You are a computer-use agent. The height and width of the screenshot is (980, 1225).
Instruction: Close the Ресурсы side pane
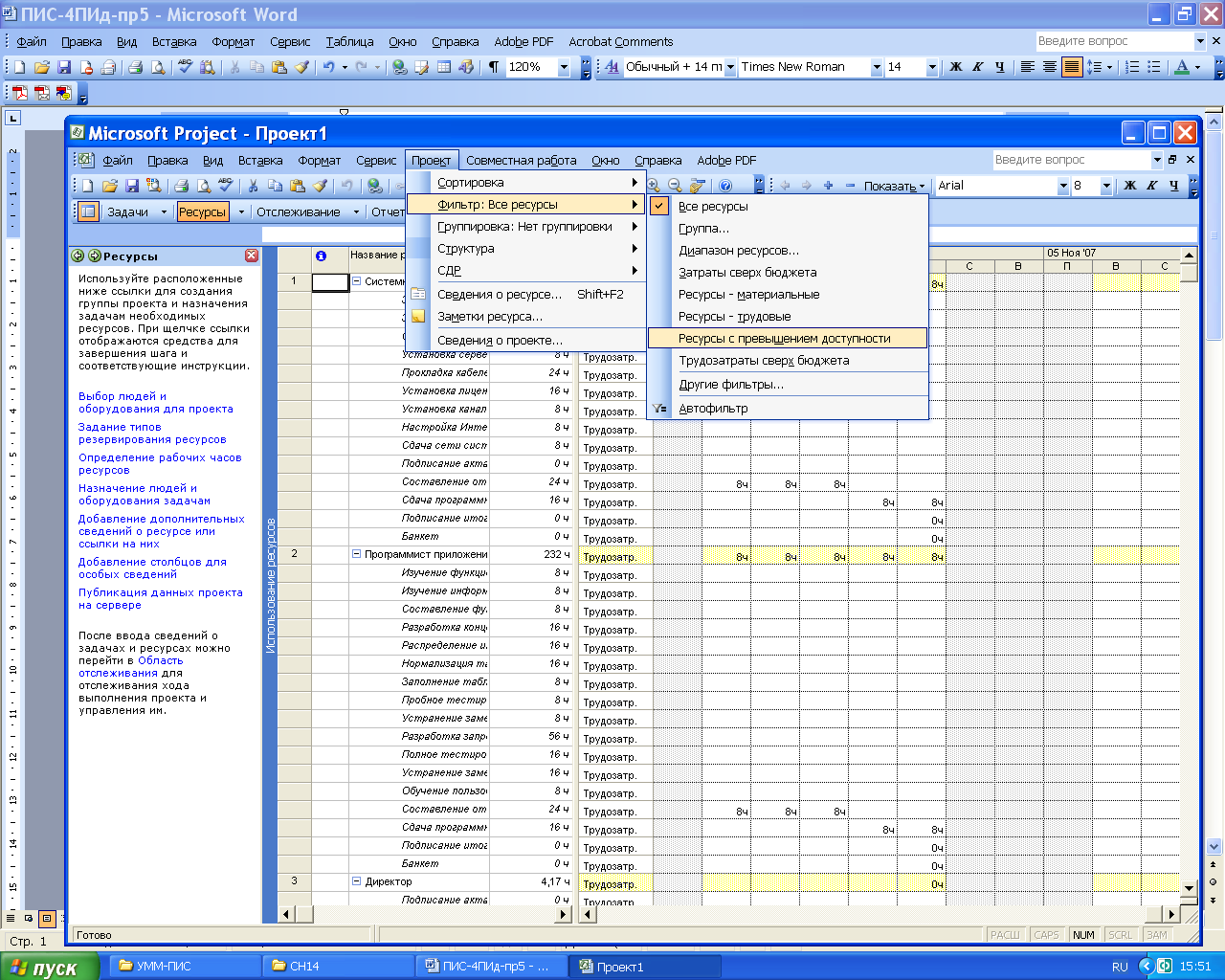252,256
